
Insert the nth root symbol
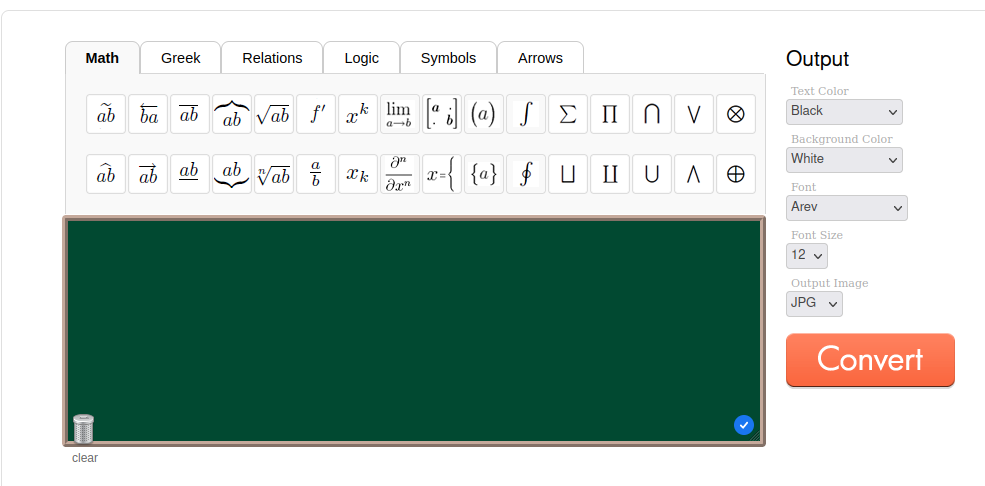274,174
